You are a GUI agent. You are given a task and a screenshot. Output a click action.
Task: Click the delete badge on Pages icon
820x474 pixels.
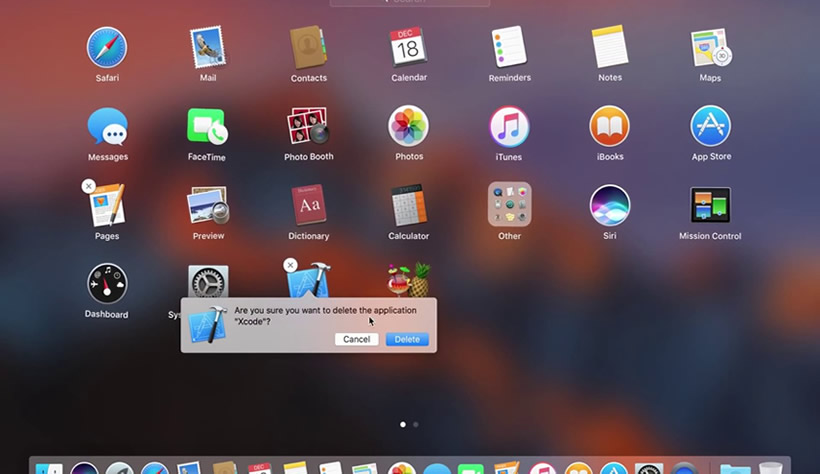[x=88, y=186]
